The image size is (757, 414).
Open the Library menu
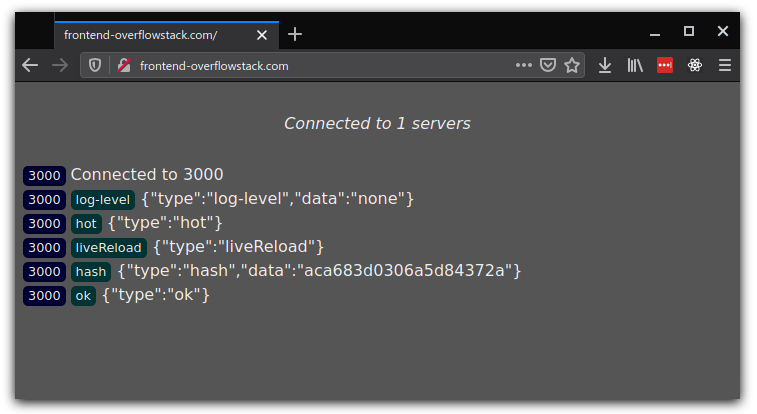(635, 65)
